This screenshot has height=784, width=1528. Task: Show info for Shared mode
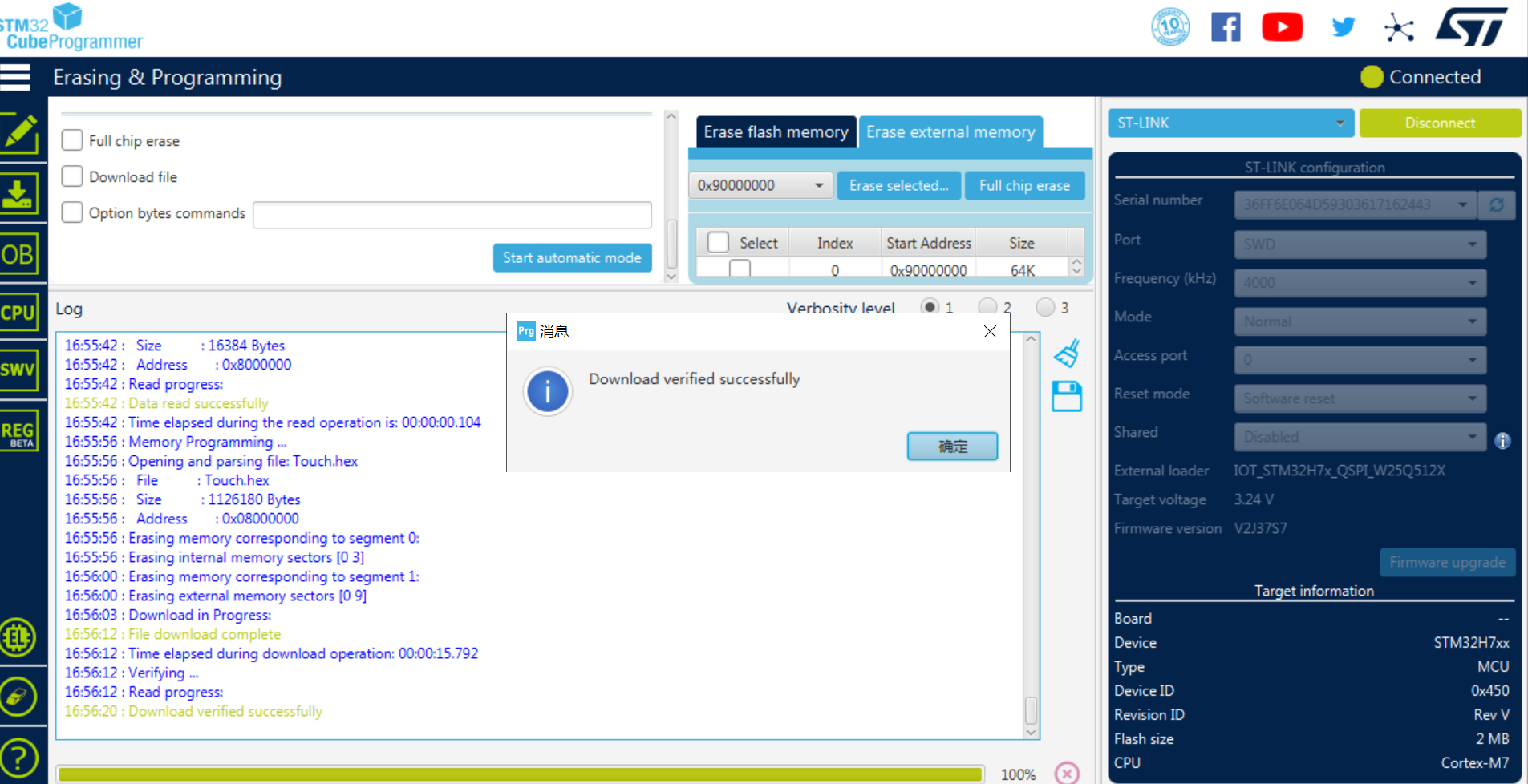pos(1502,440)
